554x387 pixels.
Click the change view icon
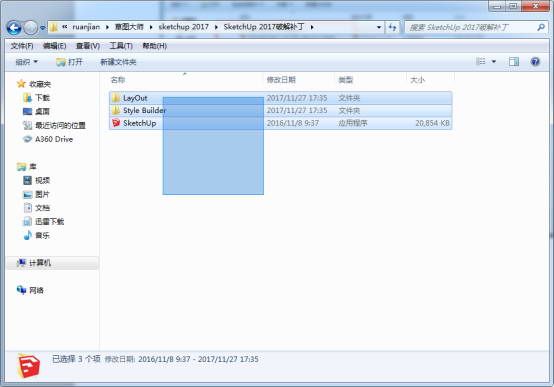point(481,62)
